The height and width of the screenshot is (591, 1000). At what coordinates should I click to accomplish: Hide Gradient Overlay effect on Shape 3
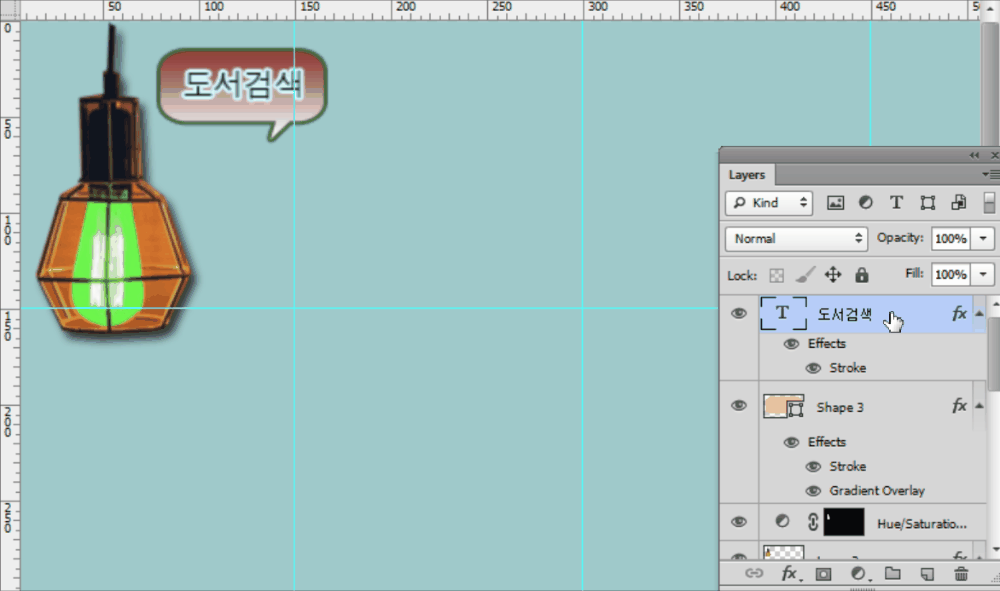click(x=813, y=491)
